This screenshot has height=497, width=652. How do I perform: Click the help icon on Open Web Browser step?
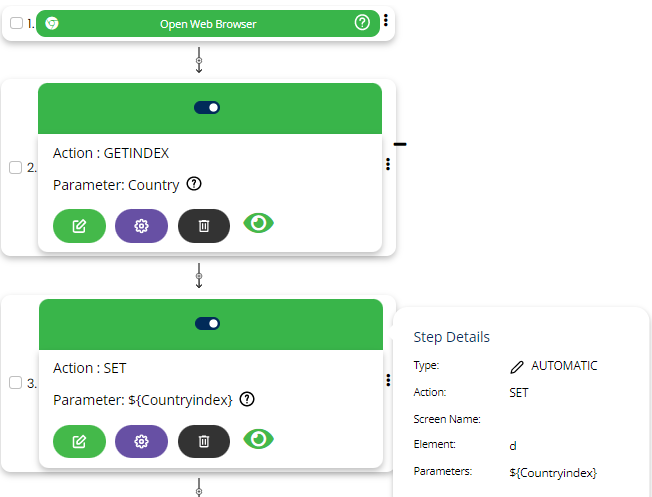(x=362, y=23)
